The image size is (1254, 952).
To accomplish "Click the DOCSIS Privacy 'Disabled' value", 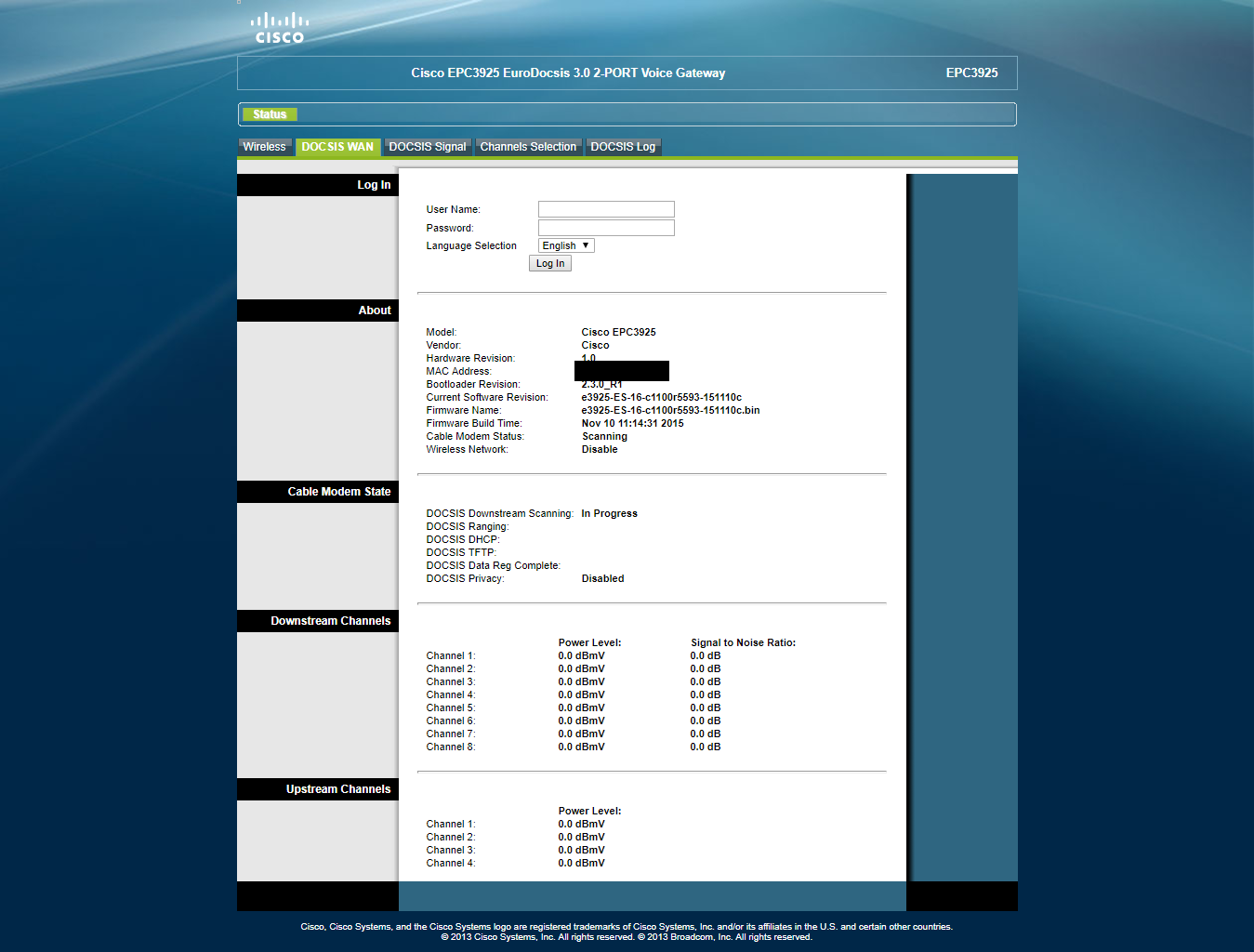I will [x=602, y=578].
